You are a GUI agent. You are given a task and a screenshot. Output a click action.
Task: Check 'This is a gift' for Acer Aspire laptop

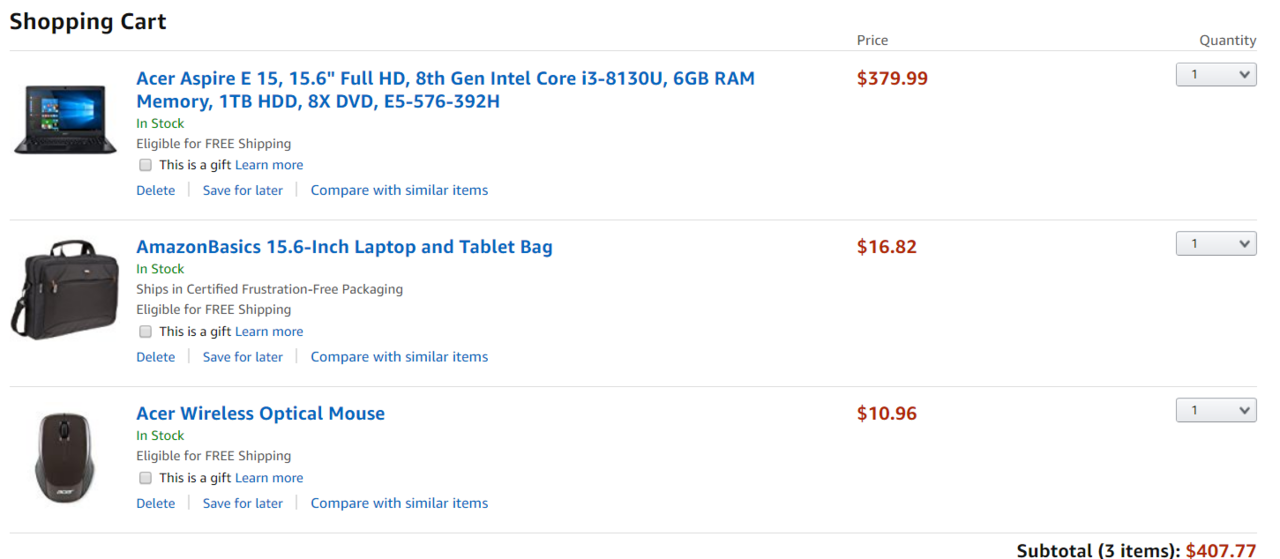(x=145, y=165)
